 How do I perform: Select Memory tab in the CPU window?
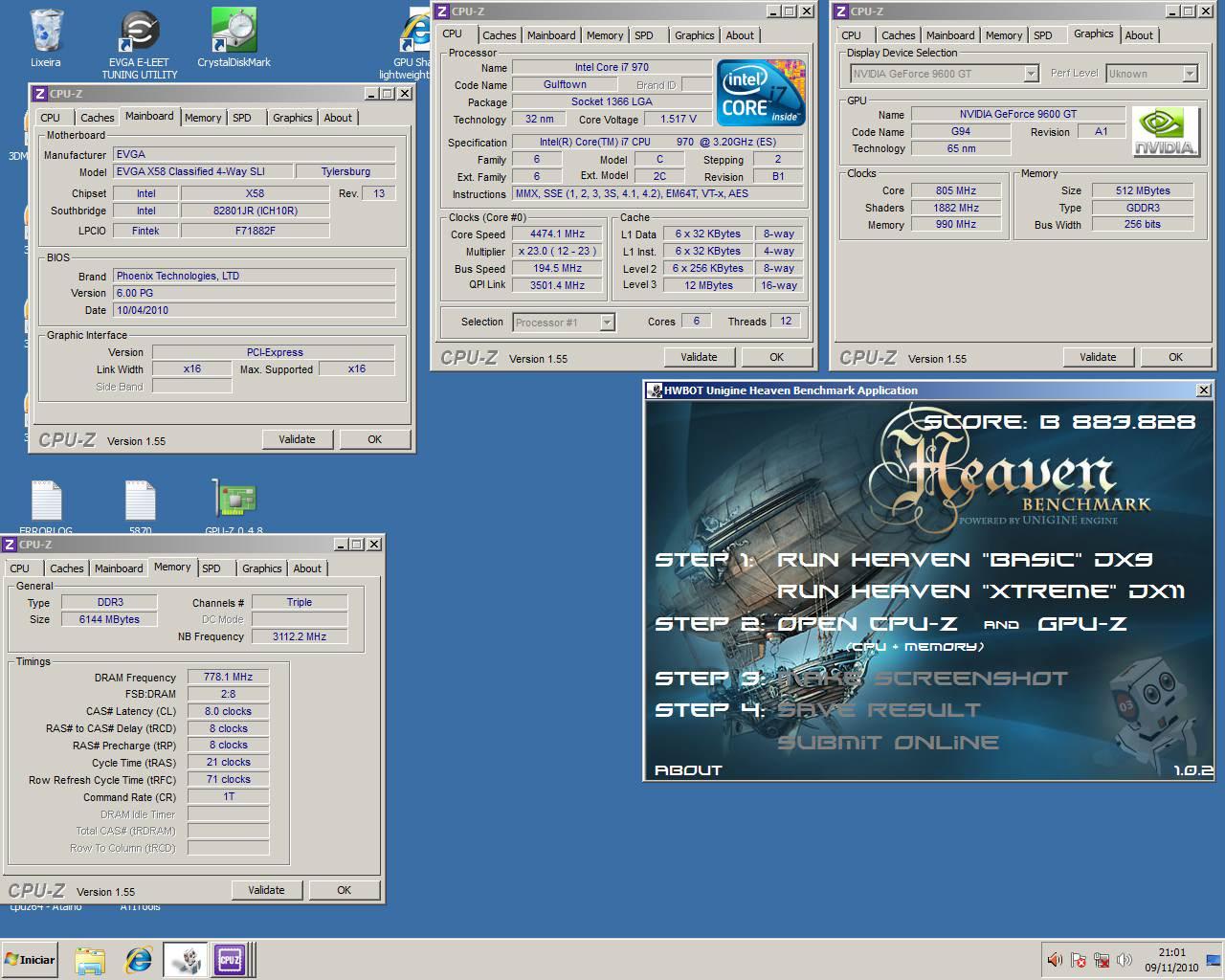point(605,35)
